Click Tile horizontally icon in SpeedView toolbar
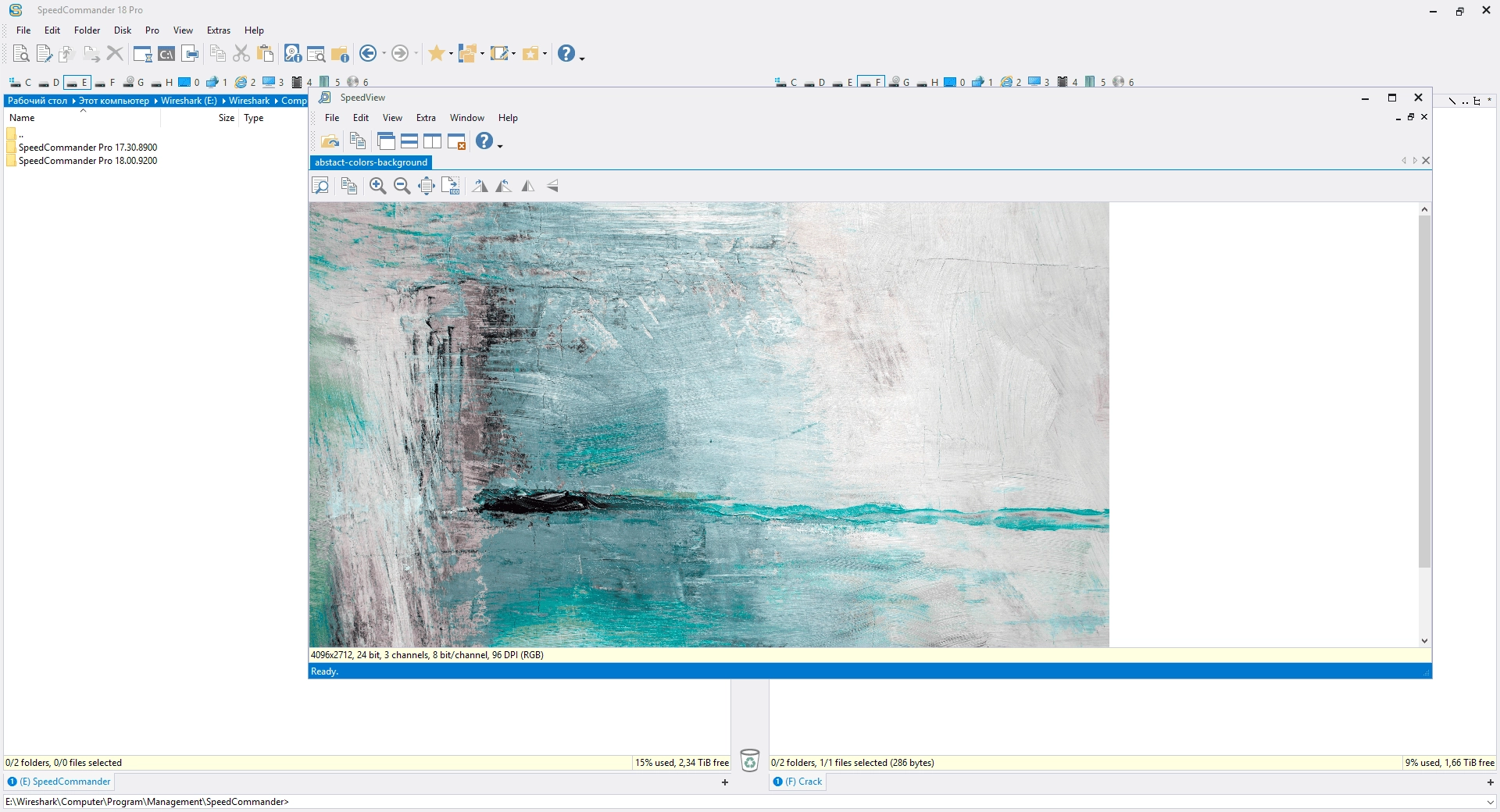Screen dimensions: 1500x812 coord(409,141)
